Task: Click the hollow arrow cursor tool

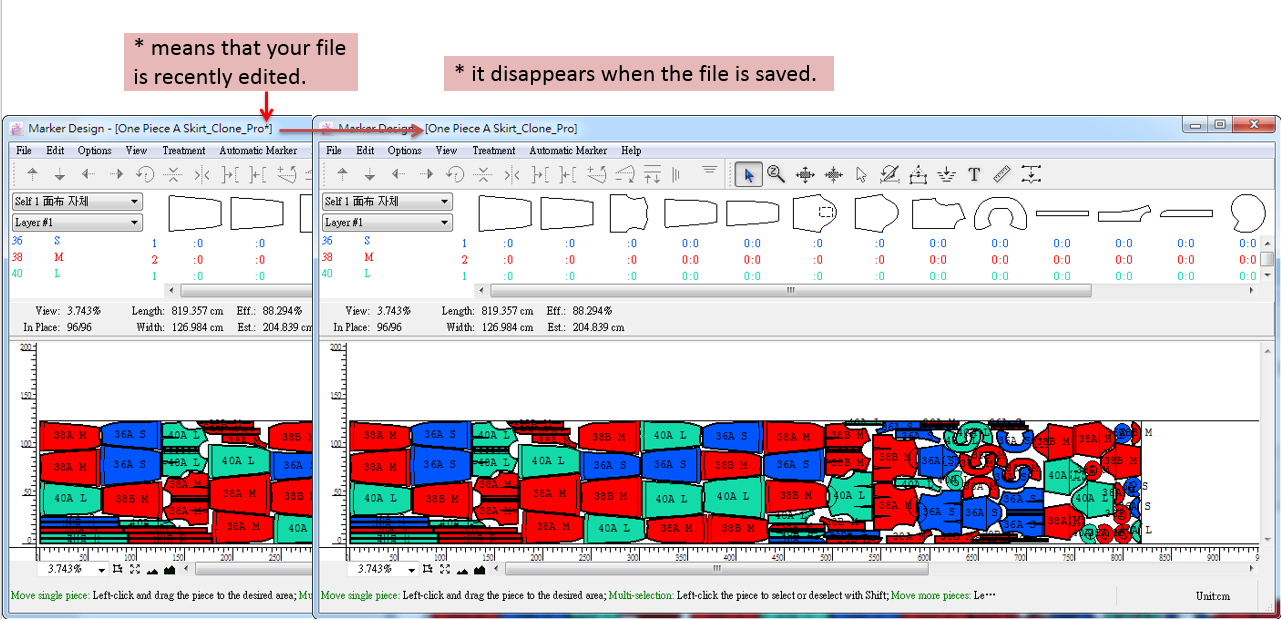Action: 861,175
